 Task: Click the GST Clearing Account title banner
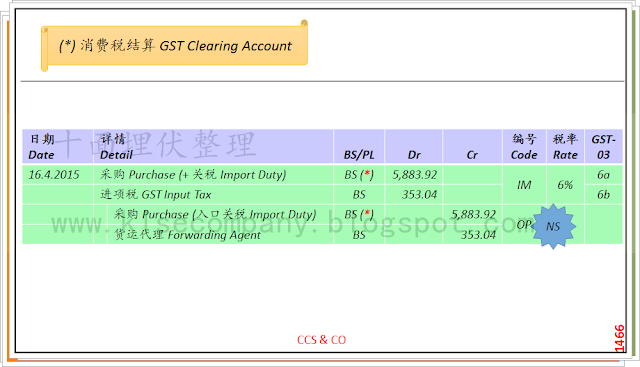pos(174,45)
